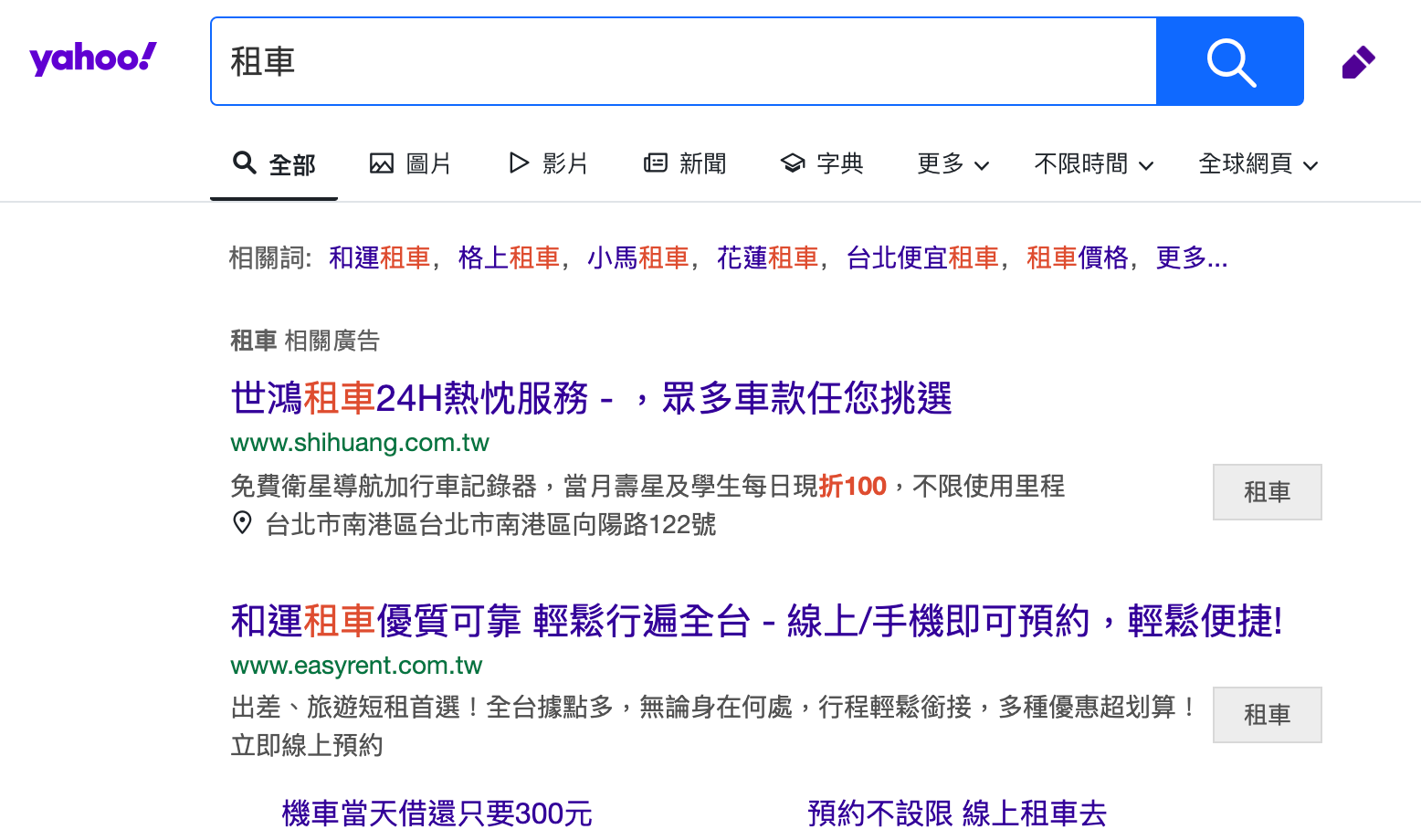Click the blue search magnifier button

pos(1230,61)
